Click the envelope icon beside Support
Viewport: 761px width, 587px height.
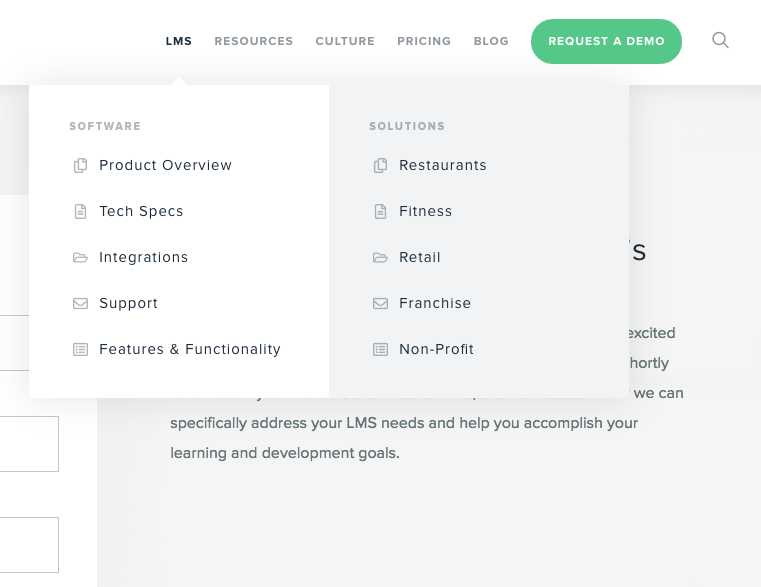point(81,303)
